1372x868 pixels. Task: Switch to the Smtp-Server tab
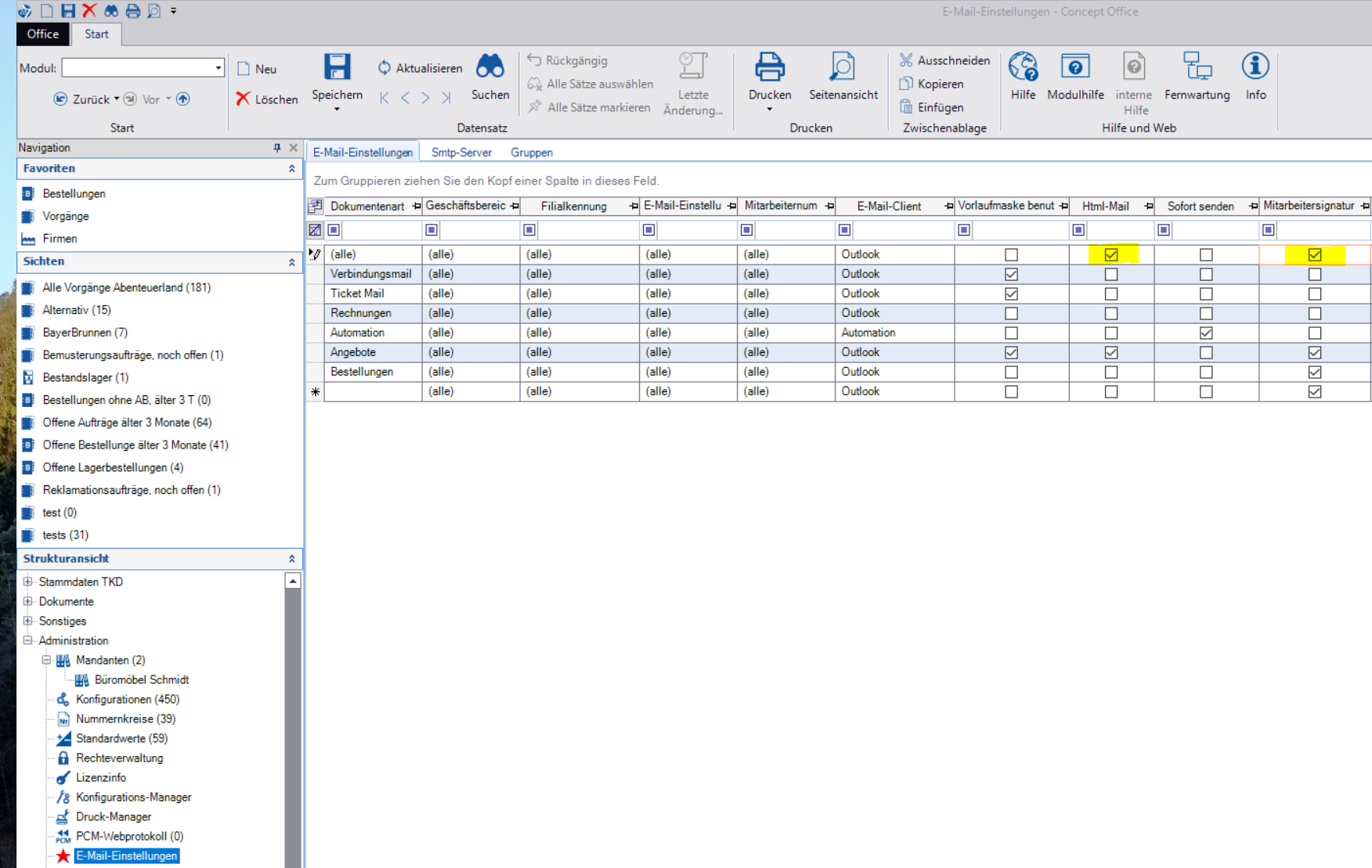[x=461, y=153]
